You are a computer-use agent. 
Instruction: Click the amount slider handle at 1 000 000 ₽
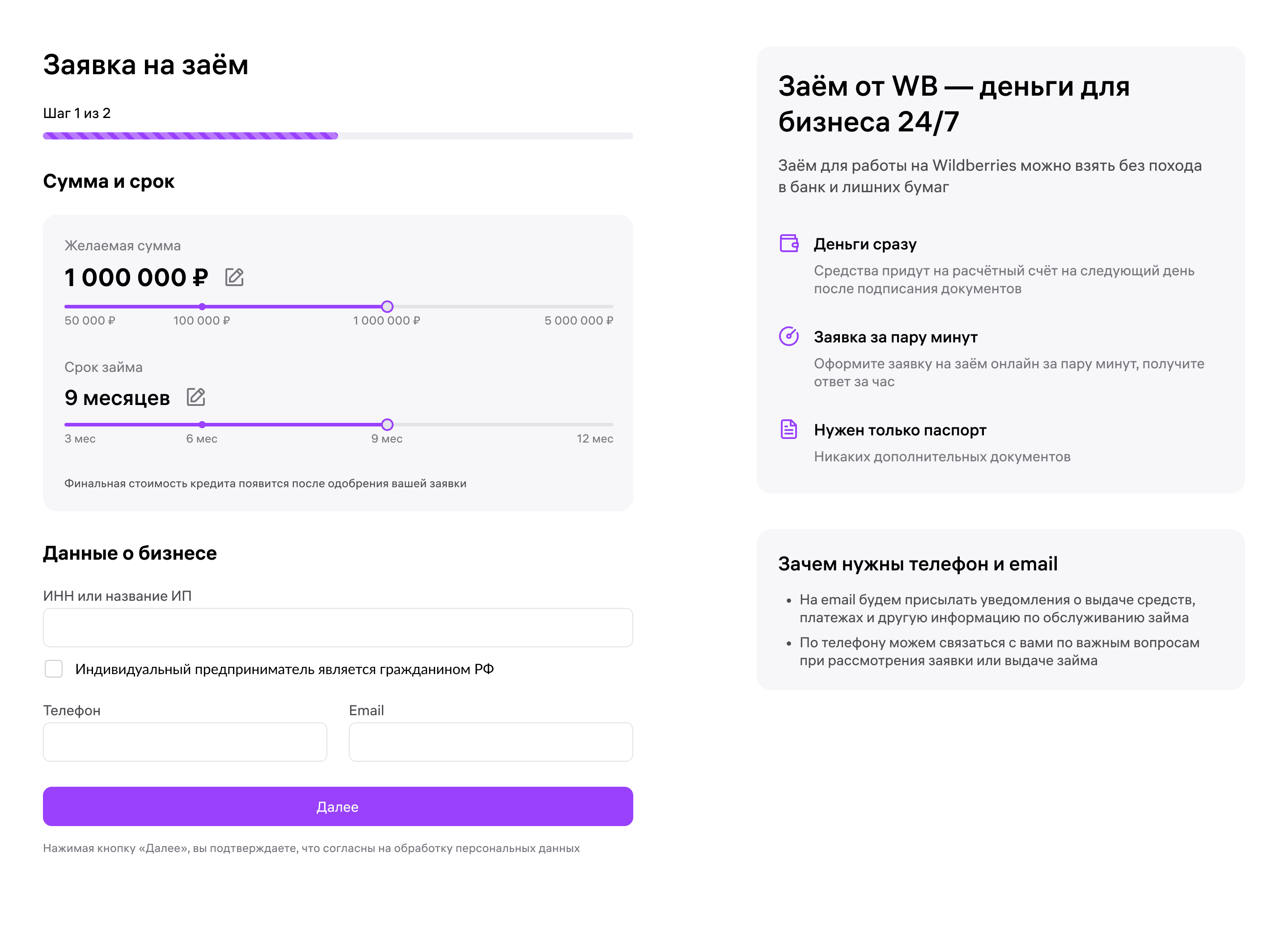pos(387,307)
